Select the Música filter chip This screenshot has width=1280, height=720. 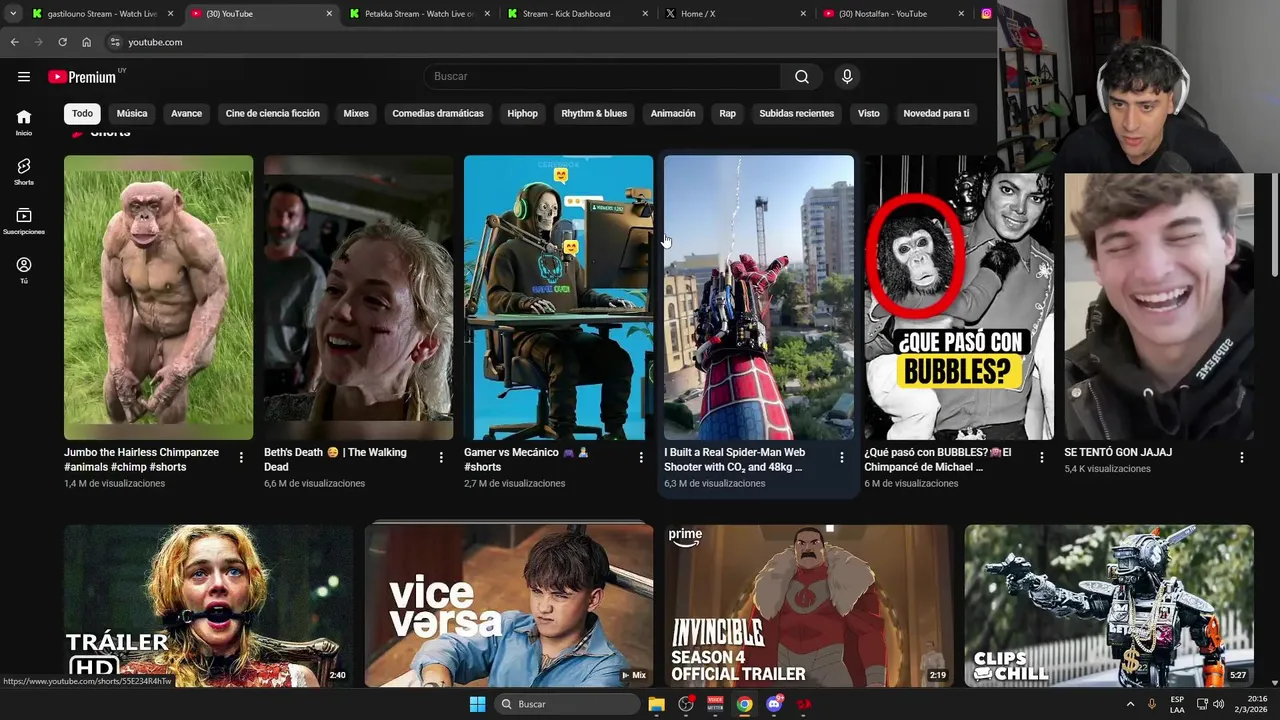132,113
